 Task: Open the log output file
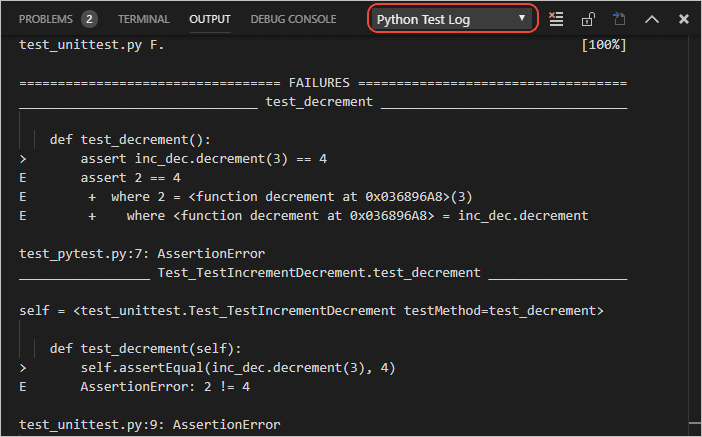pyautogui.click(x=619, y=19)
